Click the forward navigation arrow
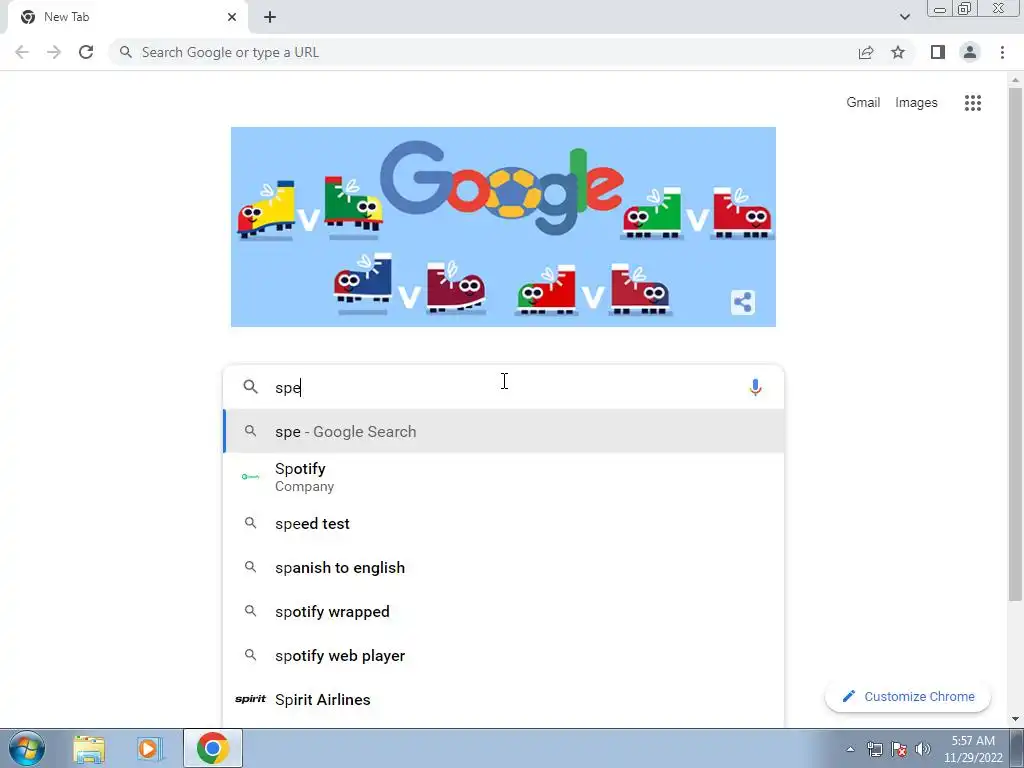 pyautogui.click(x=54, y=52)
